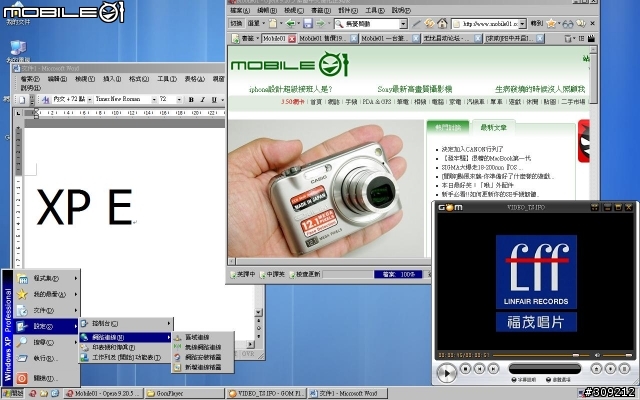Click the pencil wand icon in Opera toolbar
This screenshot has height=400, width=640.
(416, 24)
